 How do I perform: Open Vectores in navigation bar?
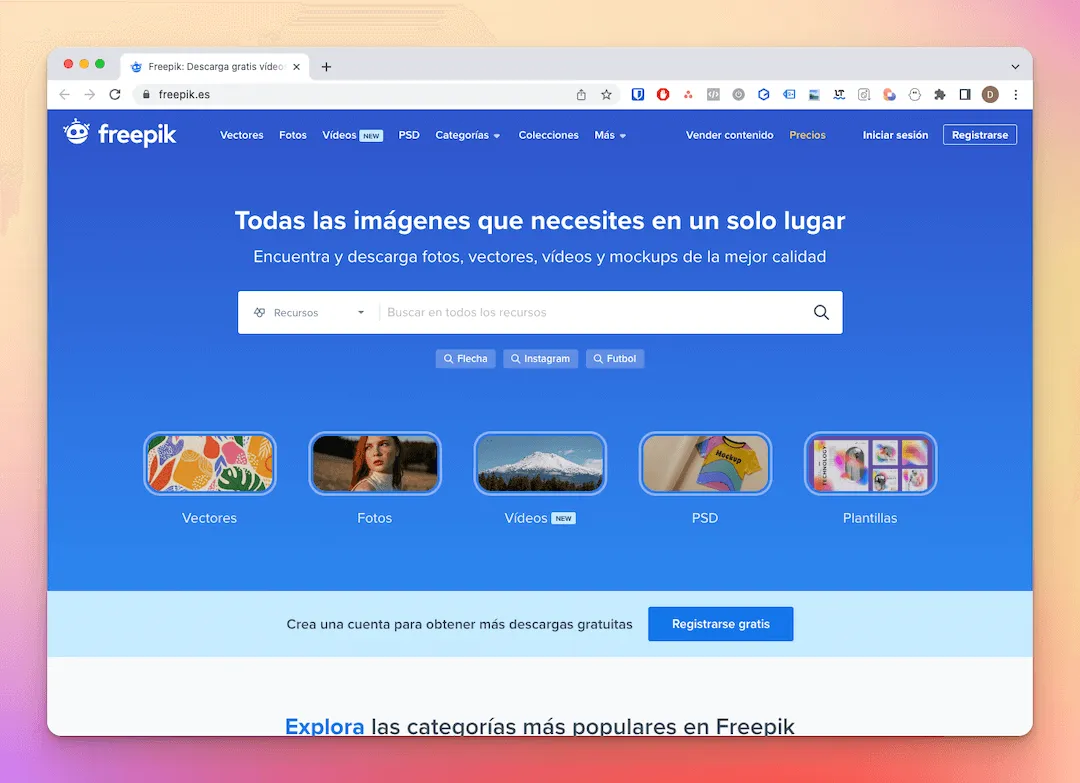click(242, 135)
